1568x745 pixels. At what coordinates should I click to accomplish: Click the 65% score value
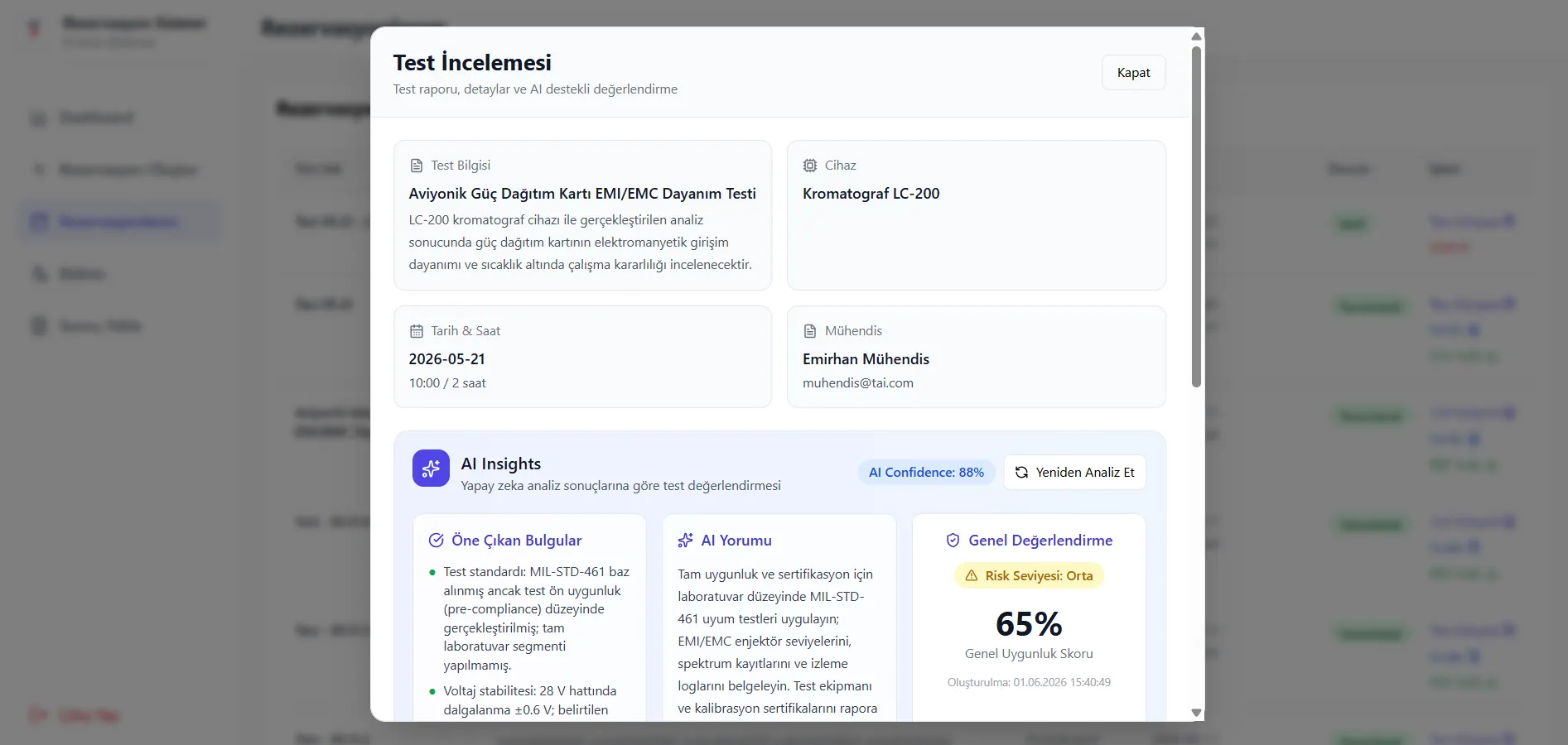click(x=1029, y=623)
